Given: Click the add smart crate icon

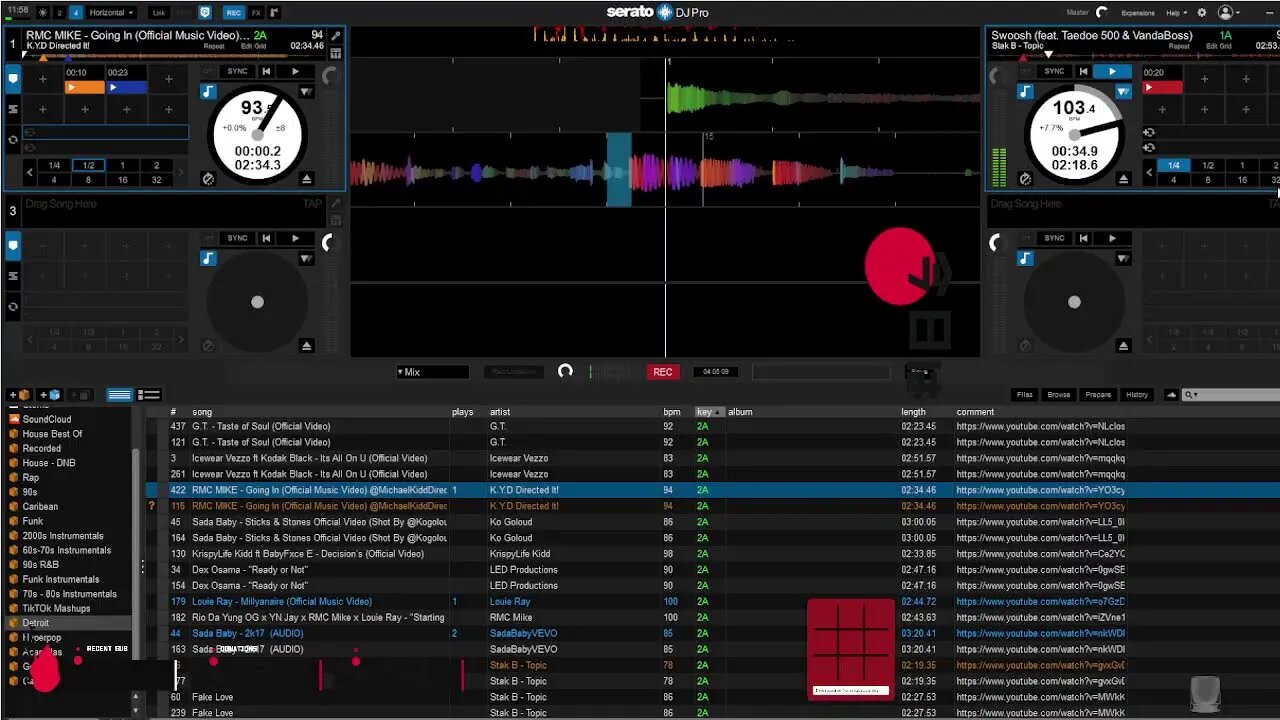Looking at the screenshot, I should (x=50, y=395).
